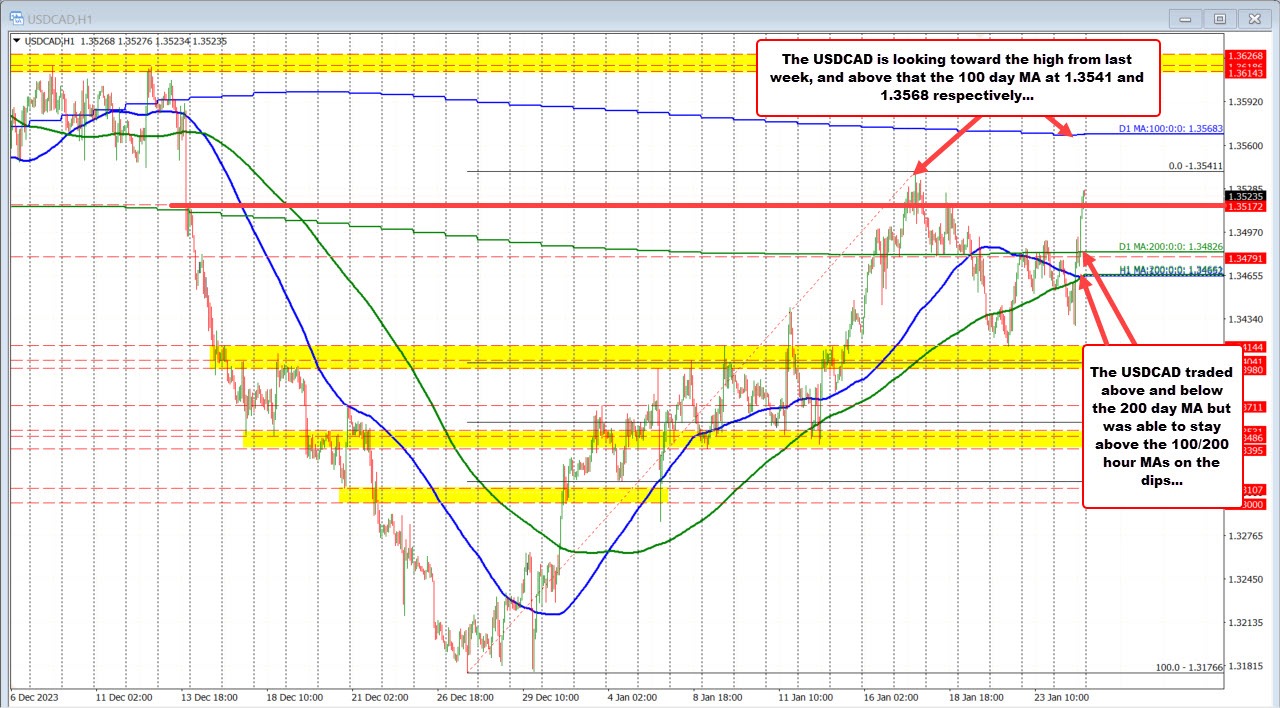Click price axis value 1.34970
Image resolution: width=1280 pixels, height=708 pixels.
[1246, 232]
